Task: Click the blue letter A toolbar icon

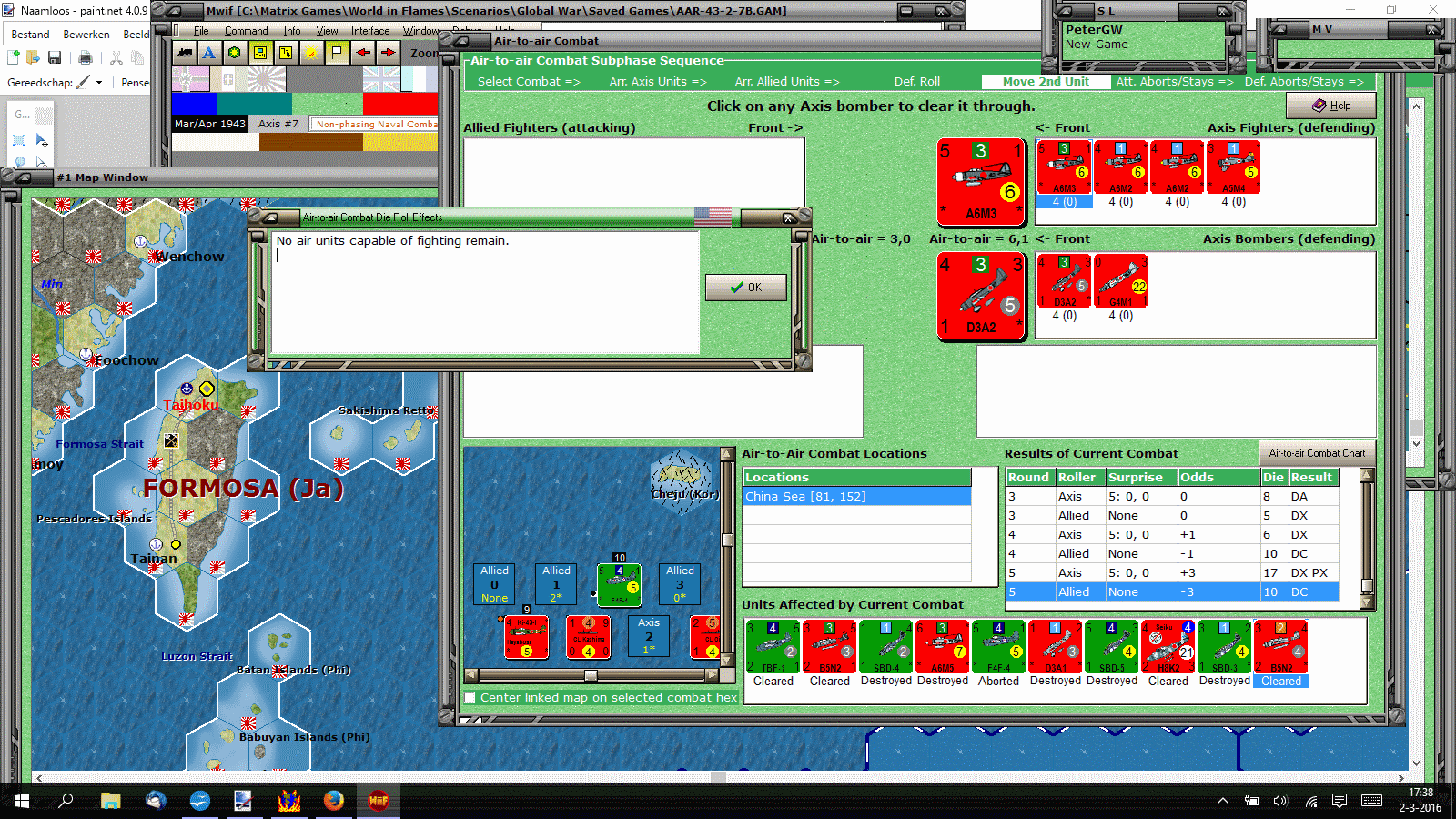Action: point(209,53)
